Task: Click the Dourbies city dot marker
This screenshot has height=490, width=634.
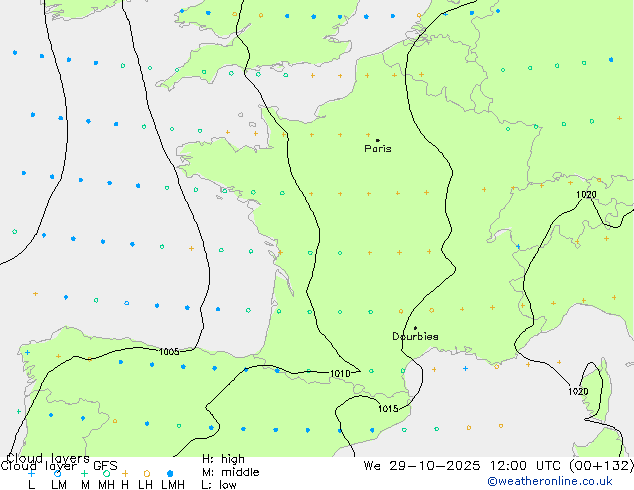Action: coord(415,328)
